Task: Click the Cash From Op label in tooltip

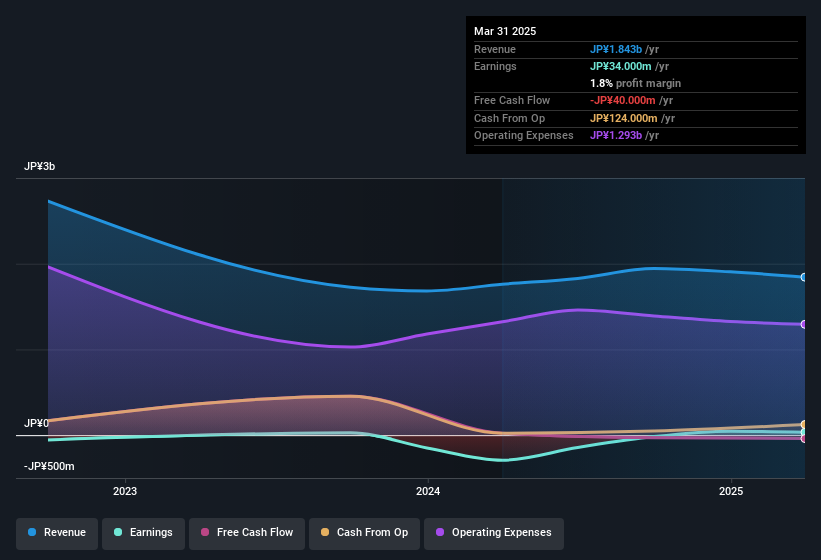Action: (509, 118)
